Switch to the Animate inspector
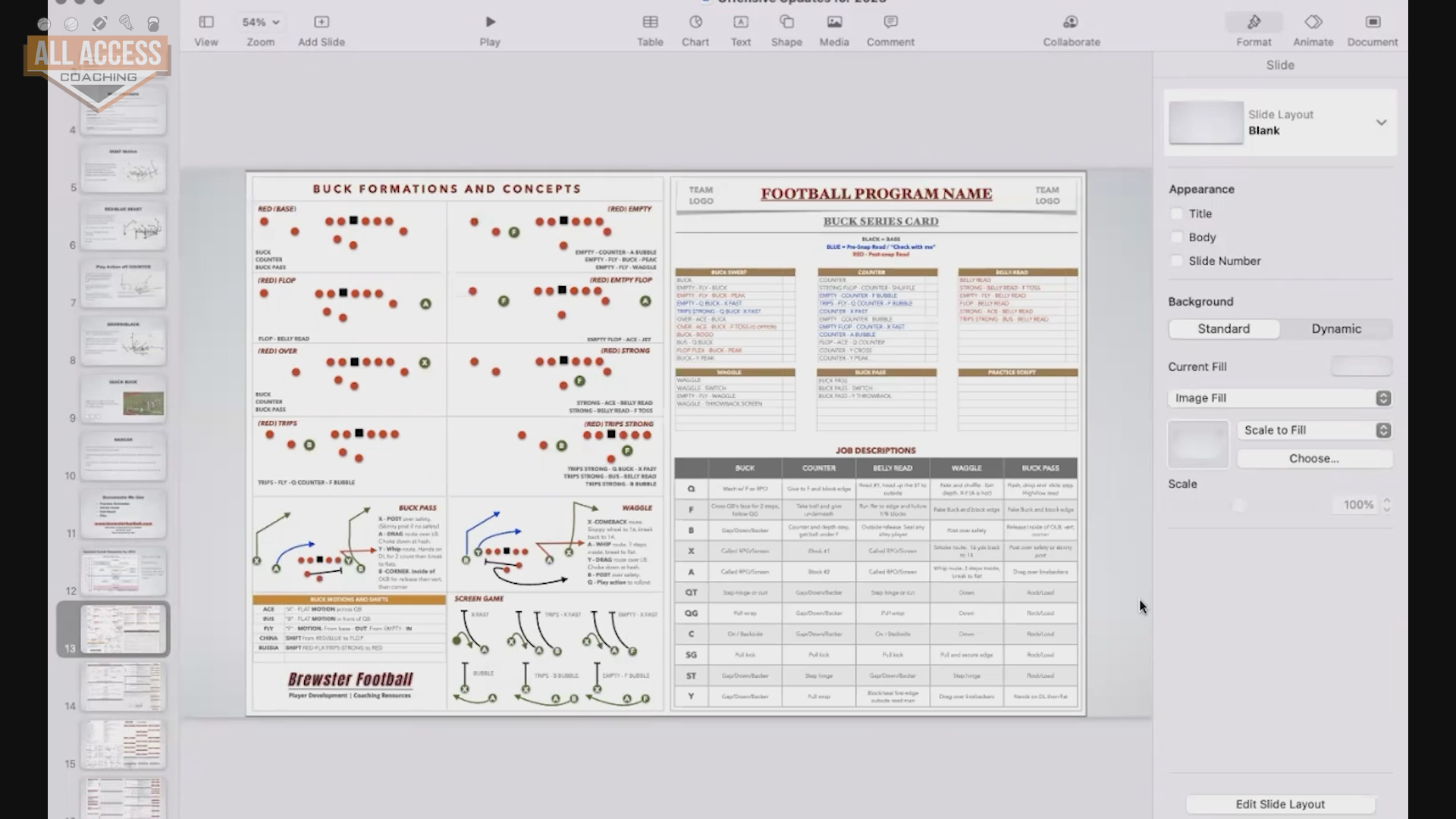The height and width of the screenshot is (819, 1456). pyautogui.click(x=1313, y=31)
